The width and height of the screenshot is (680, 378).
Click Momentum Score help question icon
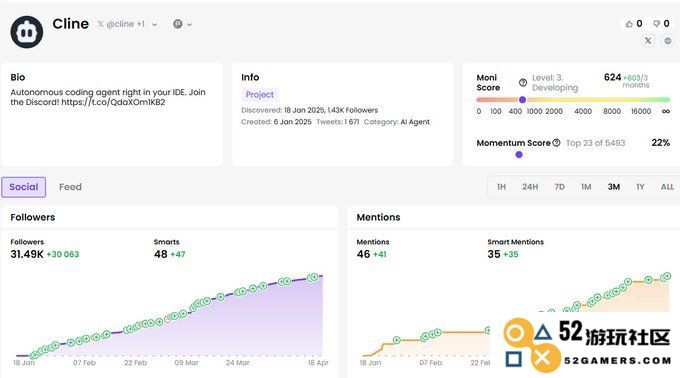(556, 143)
